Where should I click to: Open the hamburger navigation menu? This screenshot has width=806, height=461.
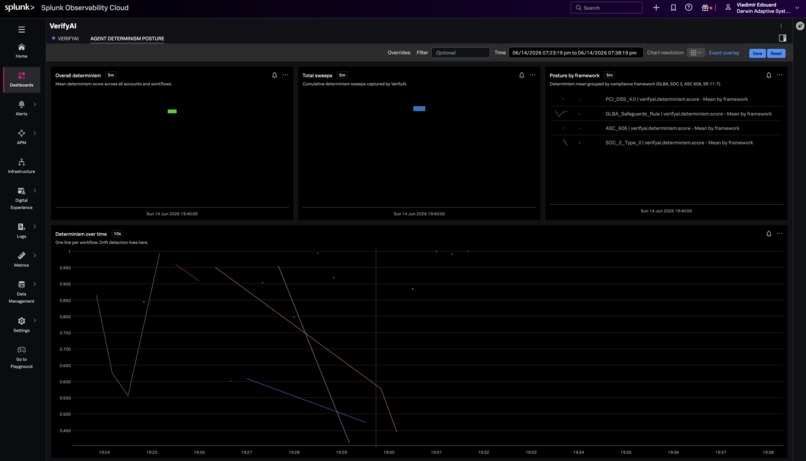[x=22, y=30]
